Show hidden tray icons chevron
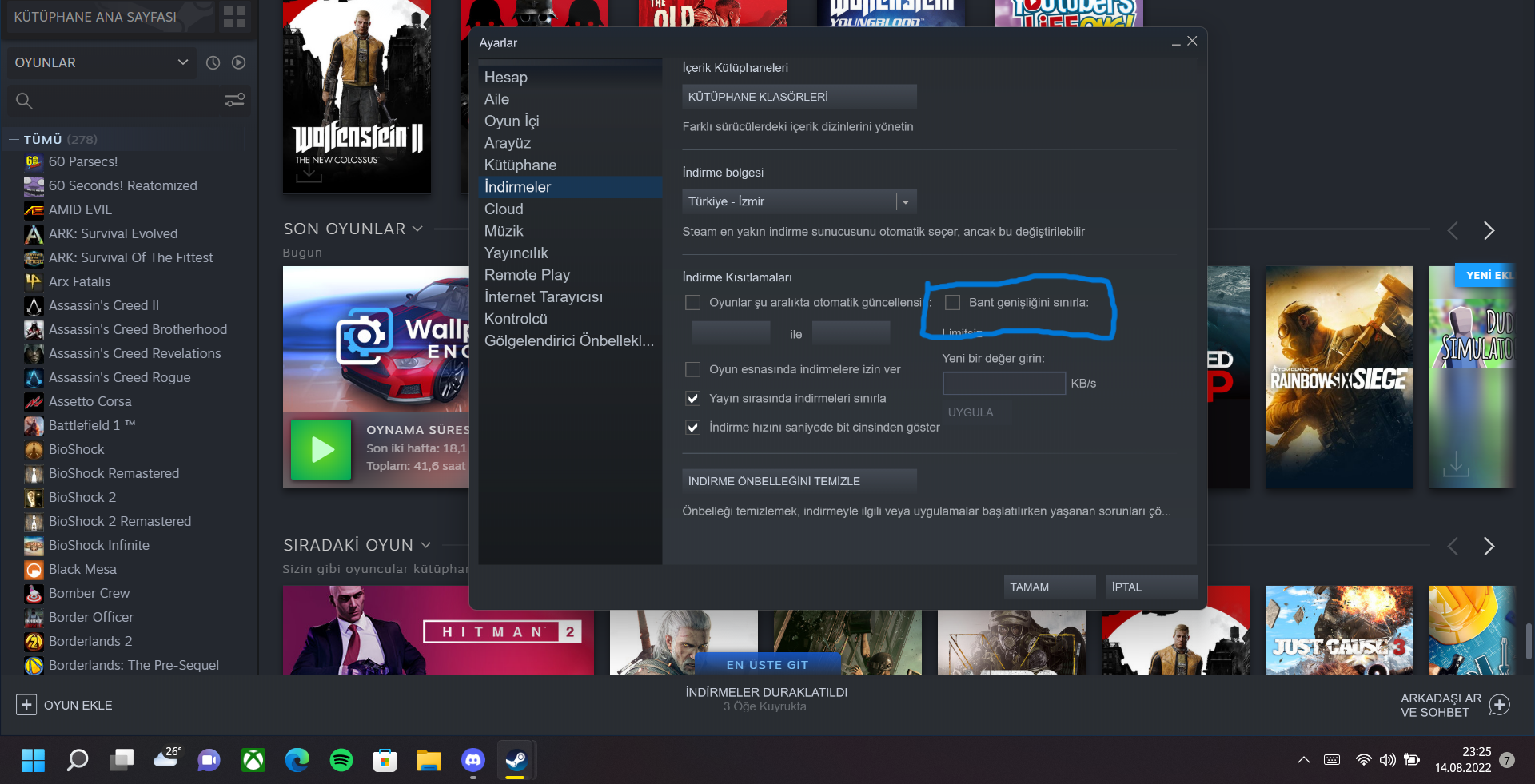 click(1304, 760)
